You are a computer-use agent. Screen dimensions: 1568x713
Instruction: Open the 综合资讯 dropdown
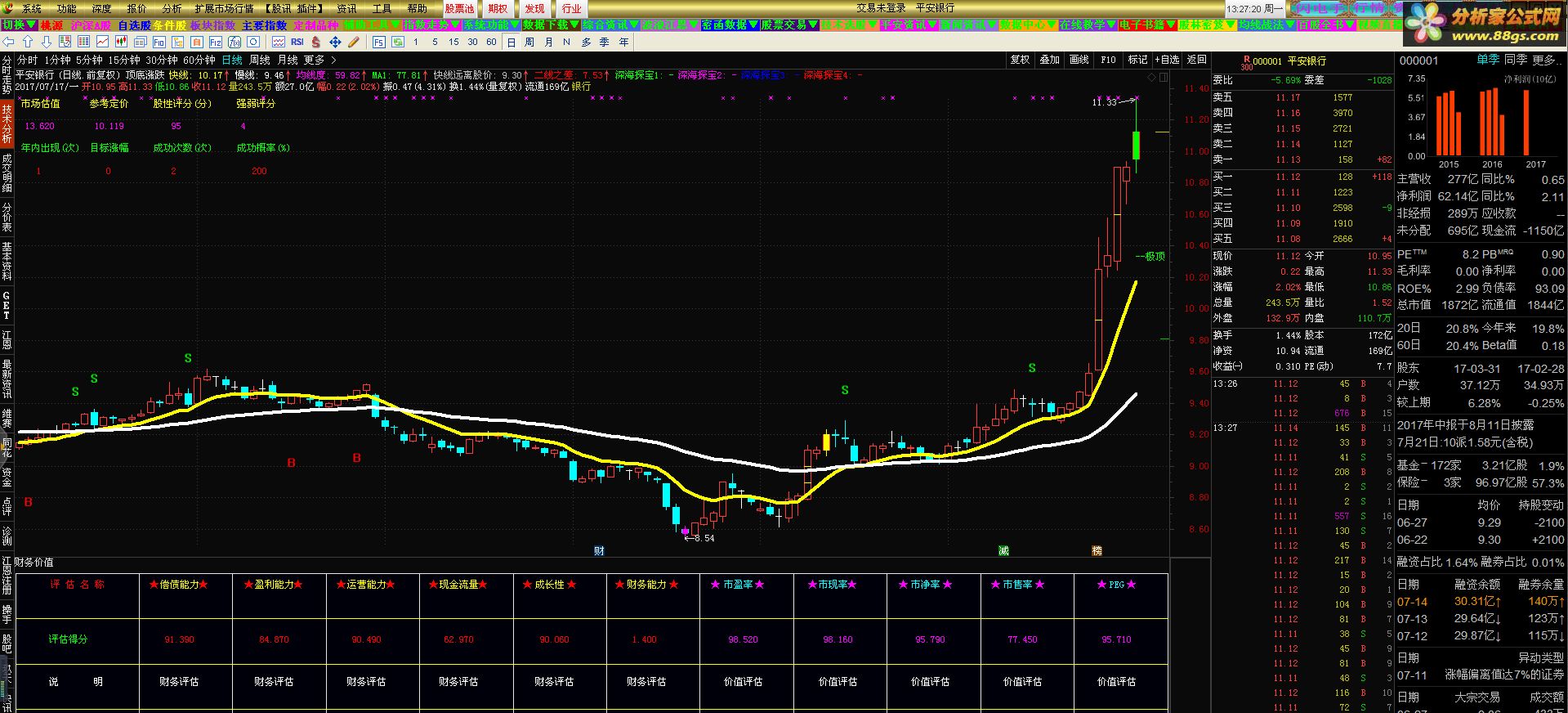coord(611,25)
